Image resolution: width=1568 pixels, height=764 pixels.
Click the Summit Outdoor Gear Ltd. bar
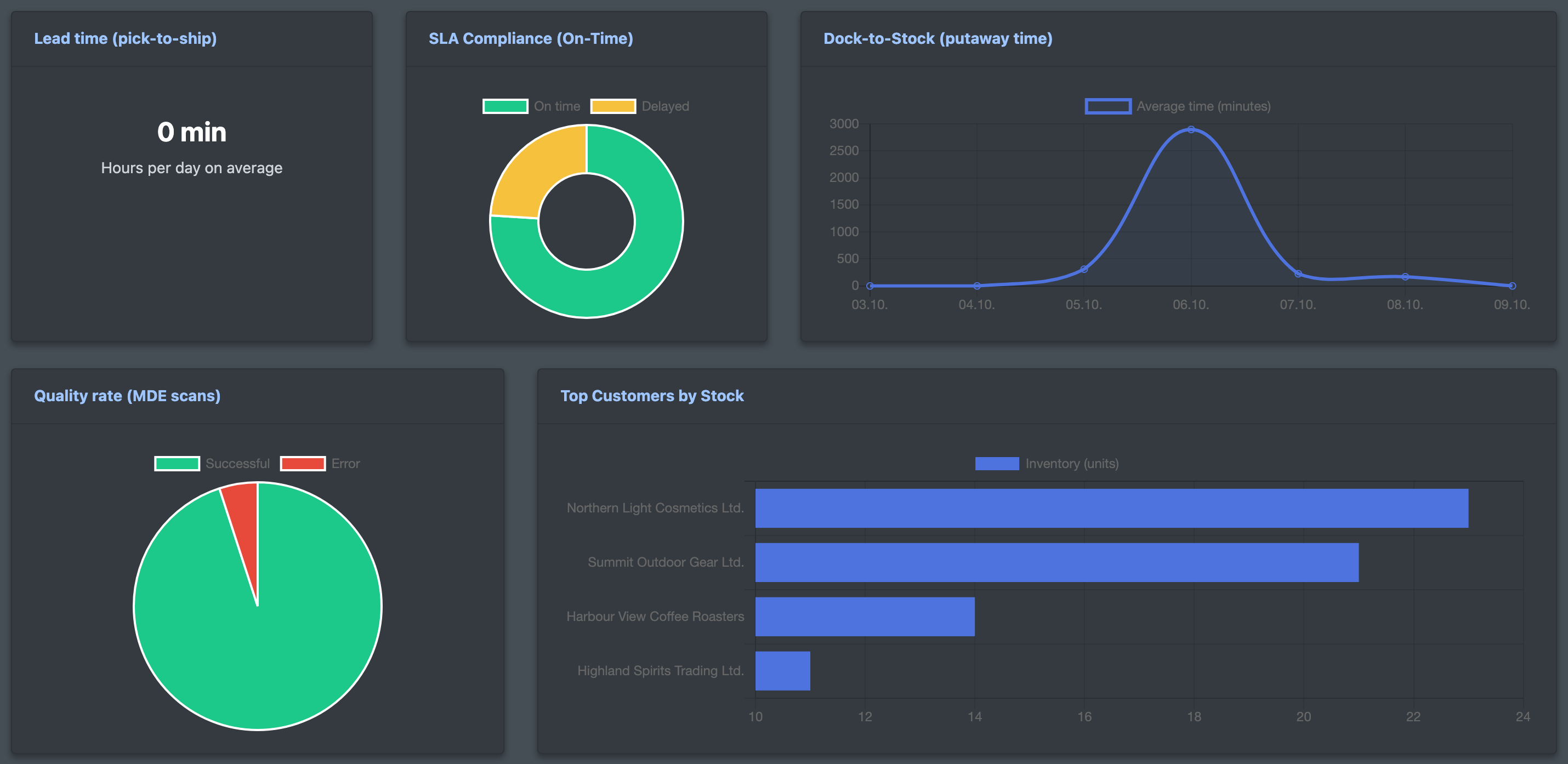click(1056, 562)
